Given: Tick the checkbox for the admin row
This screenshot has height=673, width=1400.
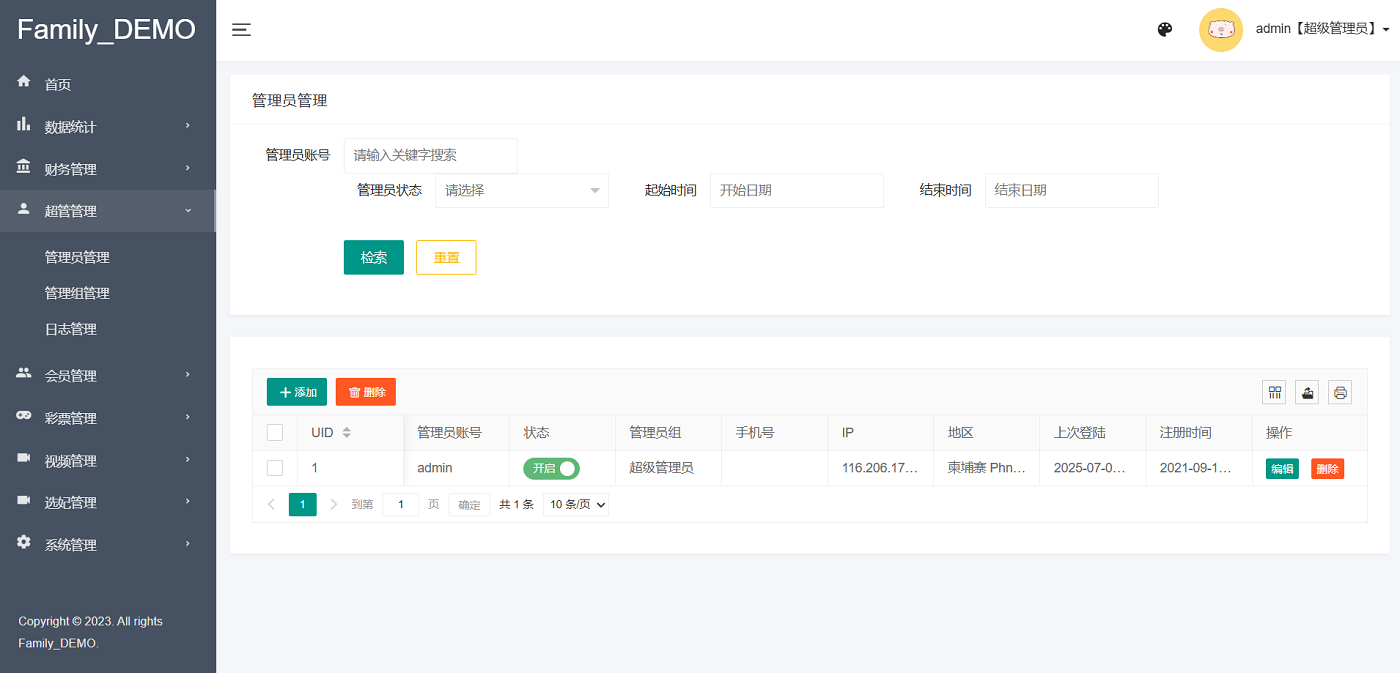Looking at the screenshot, I should pyautogui.click(x=275, y=468).
